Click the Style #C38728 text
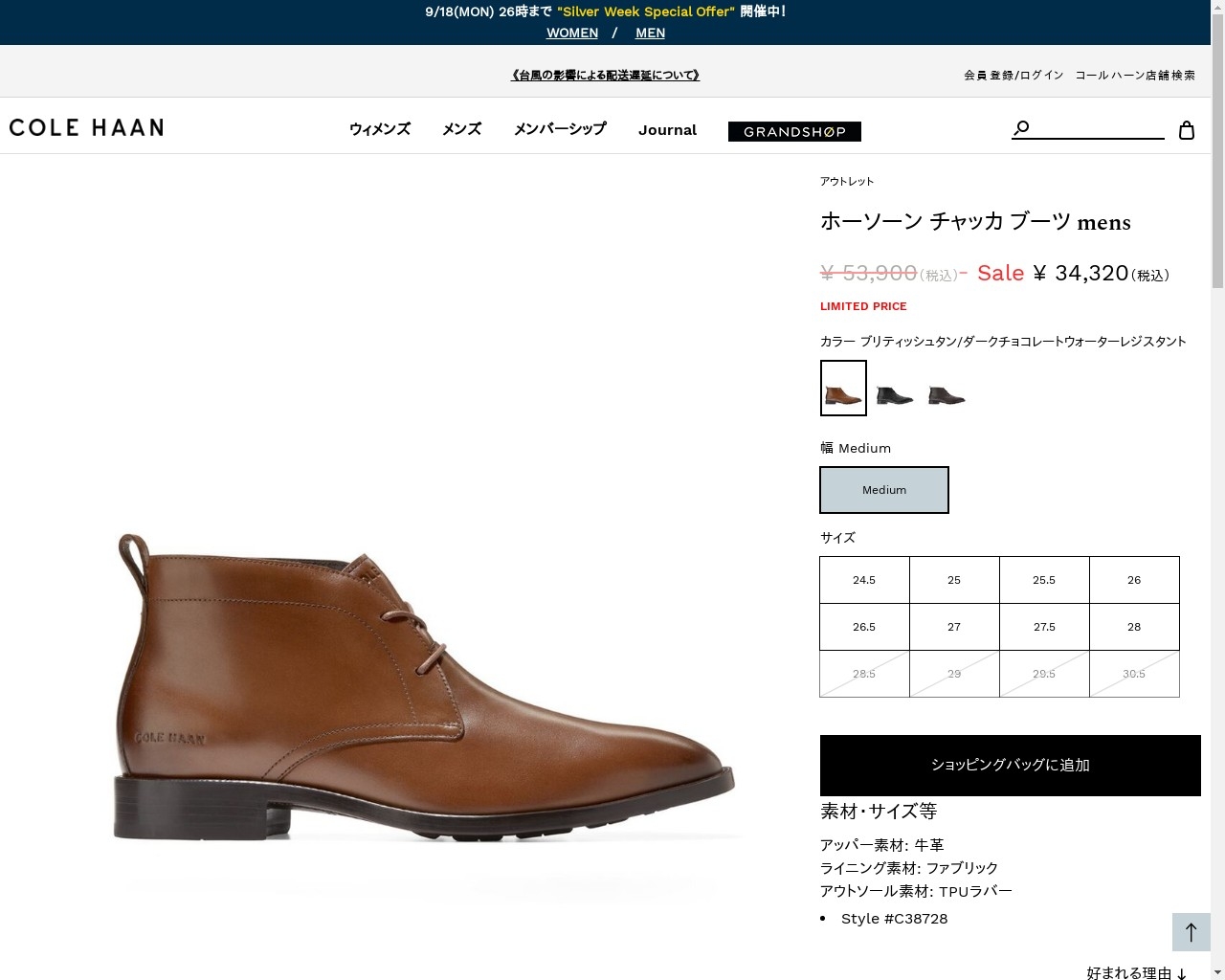Viewport: 1225px width, 980px height. tap(895, 919)
